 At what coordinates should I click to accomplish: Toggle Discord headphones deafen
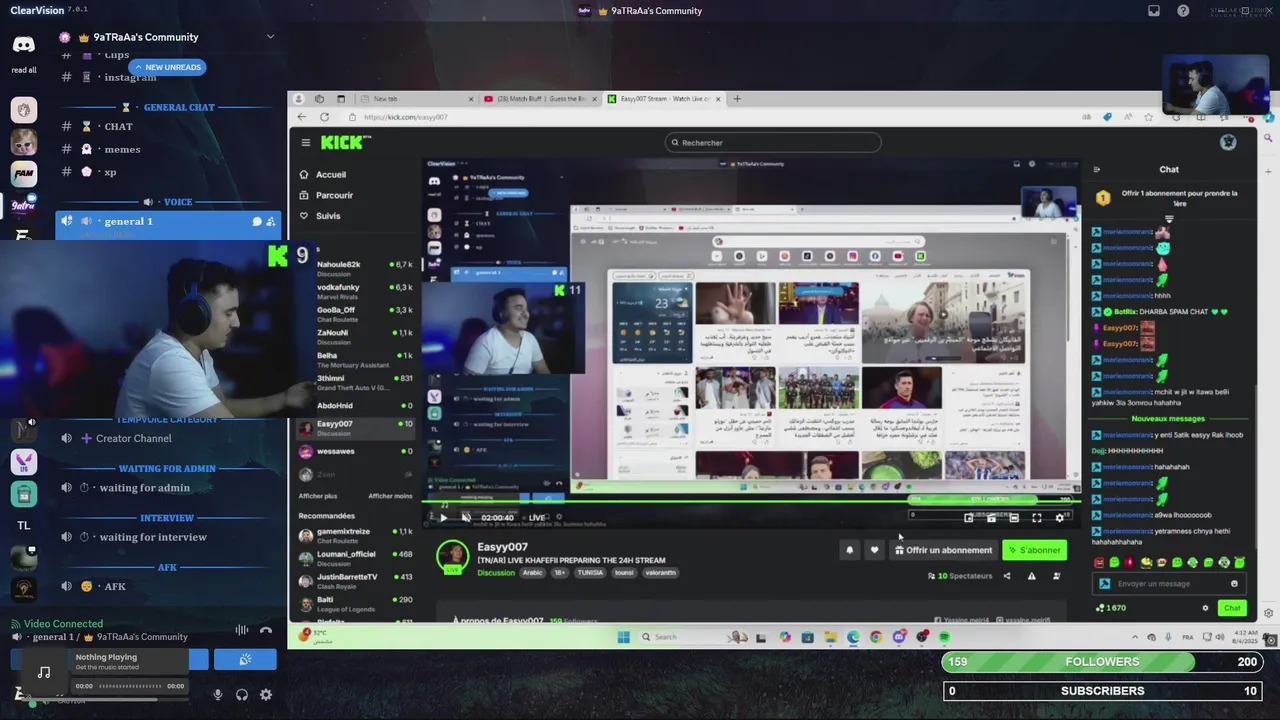pos(242,694)
